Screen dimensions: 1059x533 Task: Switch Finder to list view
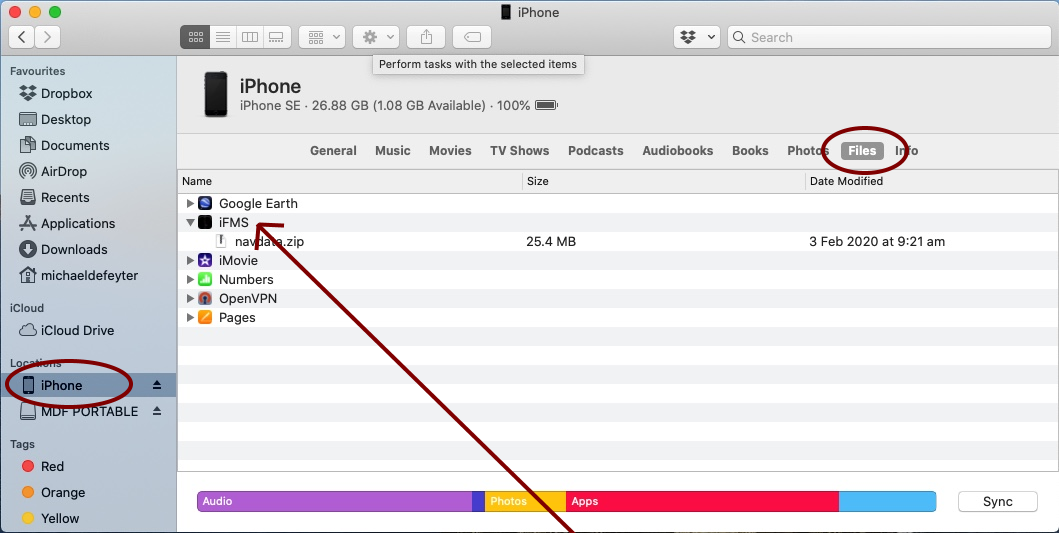[x=223, y=37]
